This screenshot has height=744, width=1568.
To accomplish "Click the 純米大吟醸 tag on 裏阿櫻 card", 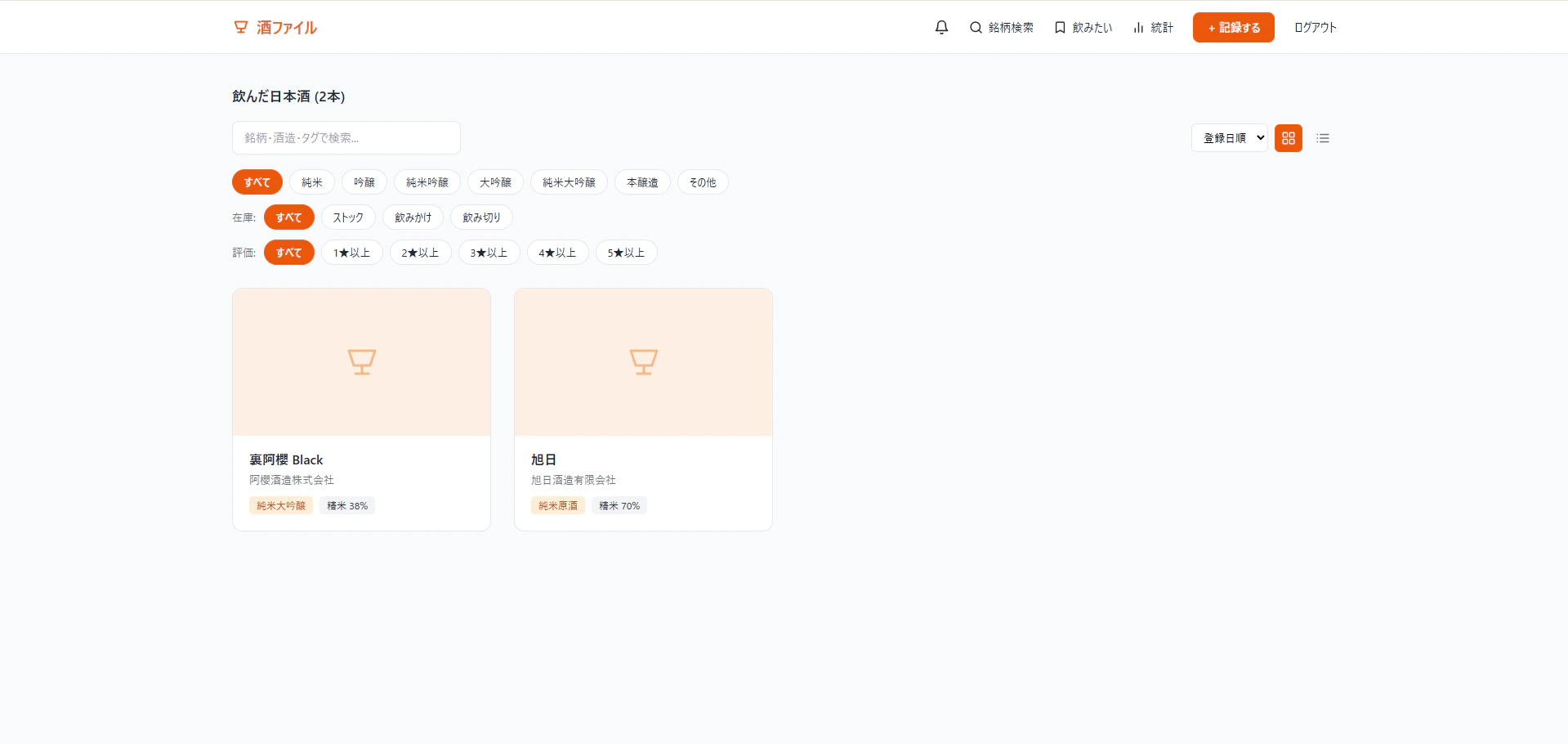I will pos(281,505).
